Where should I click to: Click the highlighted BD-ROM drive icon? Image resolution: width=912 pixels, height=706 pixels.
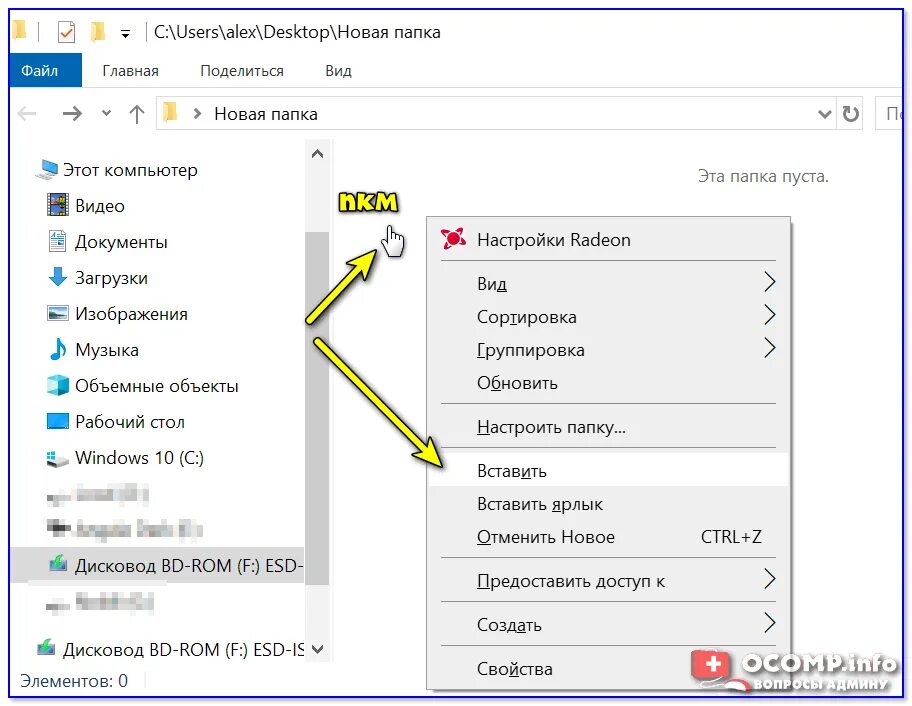point(58,562)
